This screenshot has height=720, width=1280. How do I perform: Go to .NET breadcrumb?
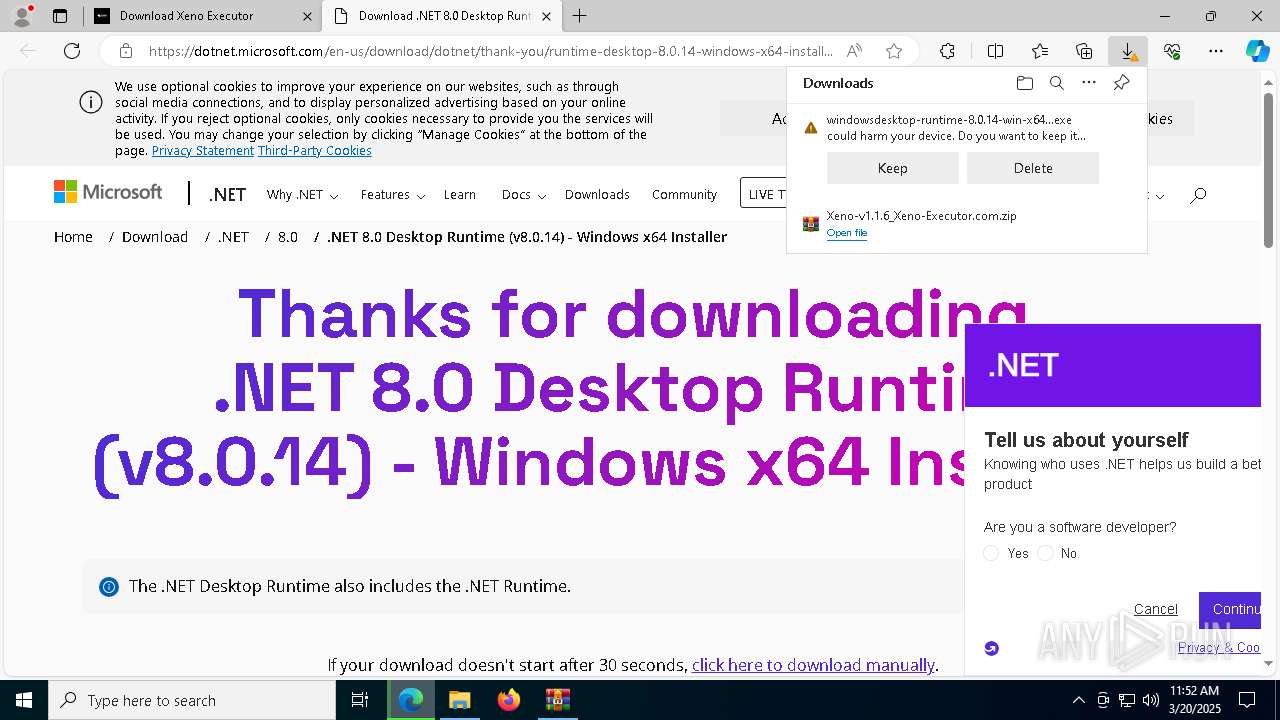[x=233, y=237]
